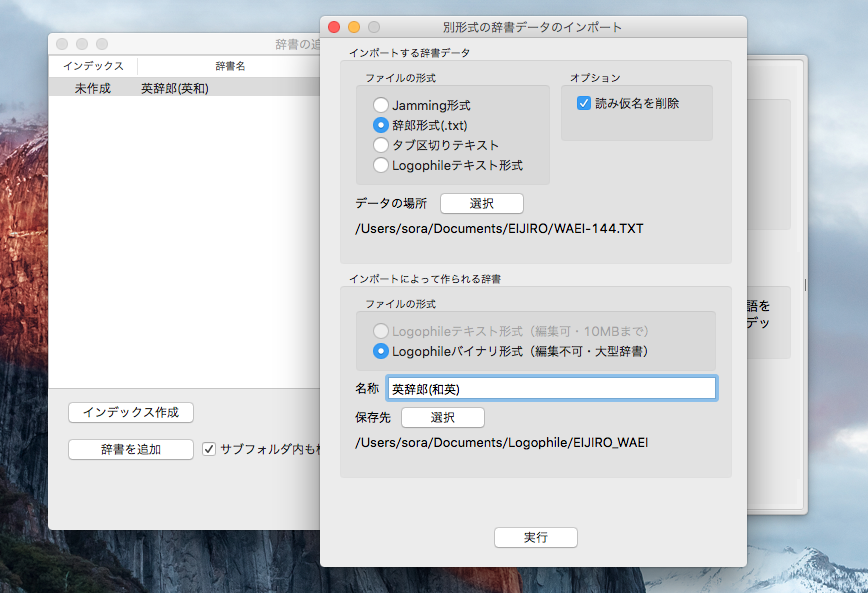Select the disabled Logophileテキスト形式 (編集可・10MBまで) radio
Screen dimensions: 868x593
[381, 331]
